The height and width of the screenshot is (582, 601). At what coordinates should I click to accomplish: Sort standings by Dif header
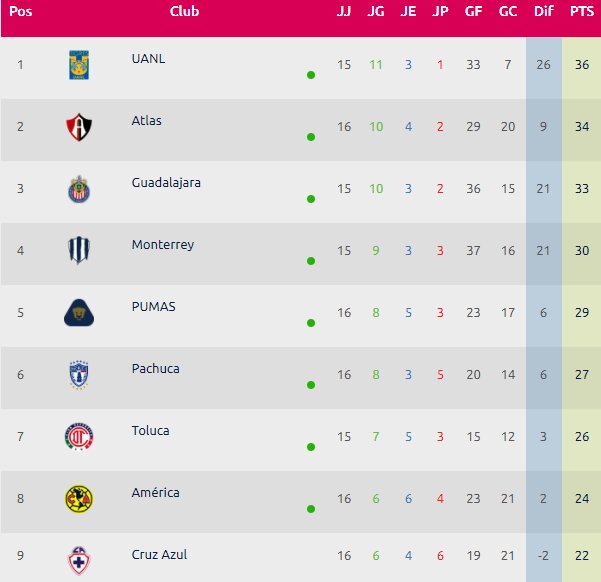pos(544,11)
